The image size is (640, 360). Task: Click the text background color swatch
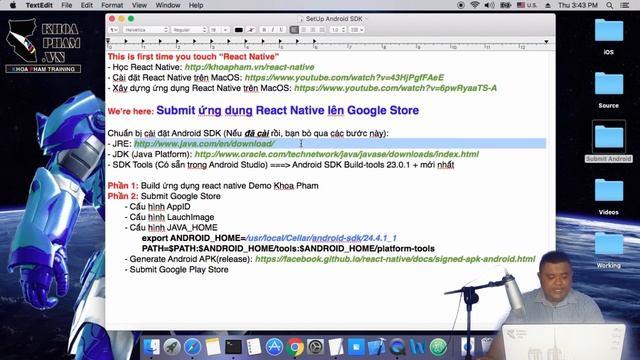point(251,30)
